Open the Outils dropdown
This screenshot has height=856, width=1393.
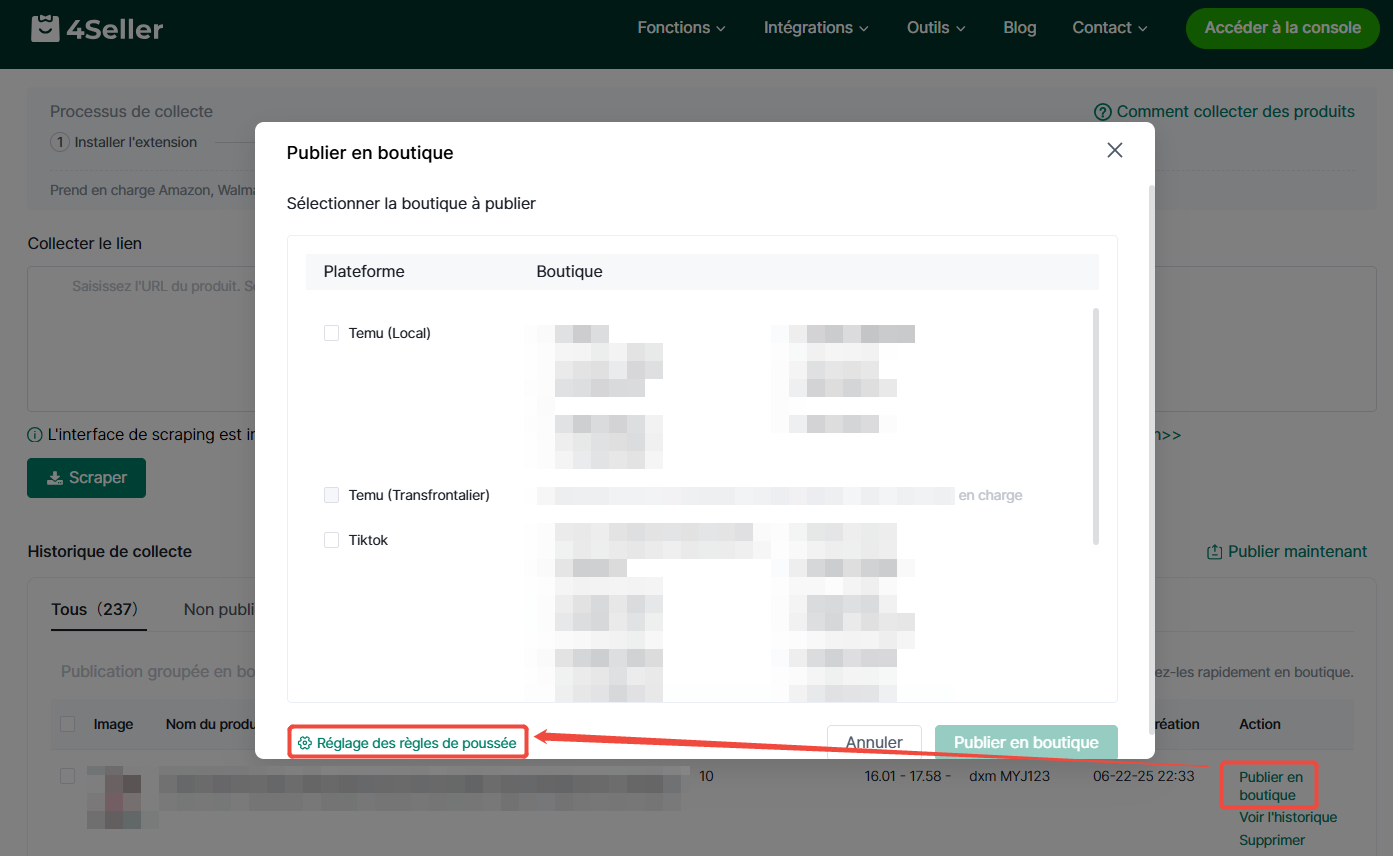point(936,28)
